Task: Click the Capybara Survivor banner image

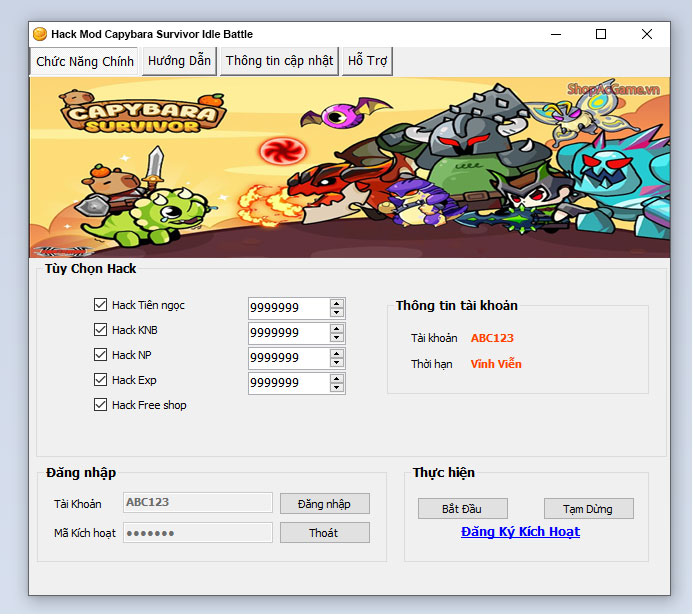Action: [x=350, y=167]
